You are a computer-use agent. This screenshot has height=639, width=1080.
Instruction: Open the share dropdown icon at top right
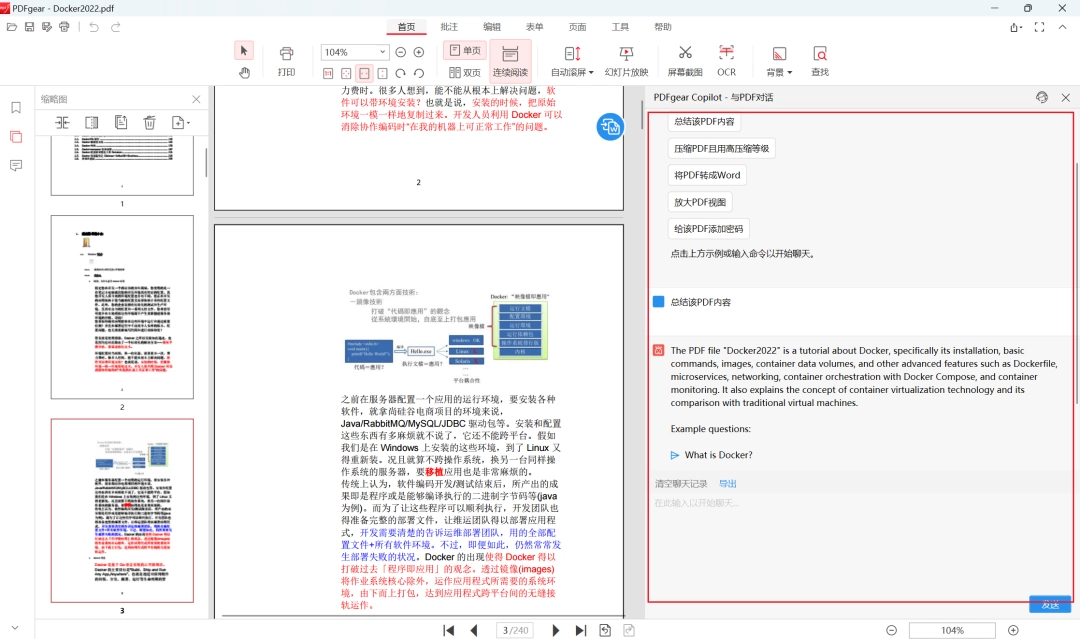1016,27
